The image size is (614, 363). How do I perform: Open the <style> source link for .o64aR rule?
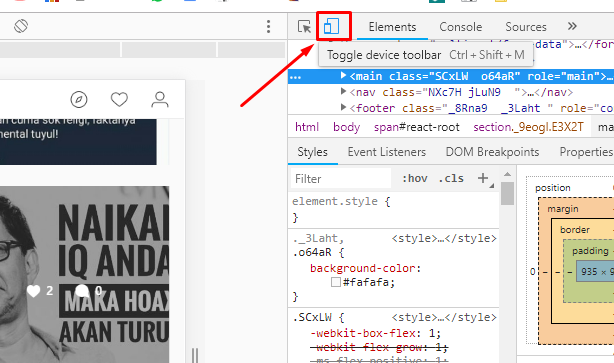(x=444, y=238)
